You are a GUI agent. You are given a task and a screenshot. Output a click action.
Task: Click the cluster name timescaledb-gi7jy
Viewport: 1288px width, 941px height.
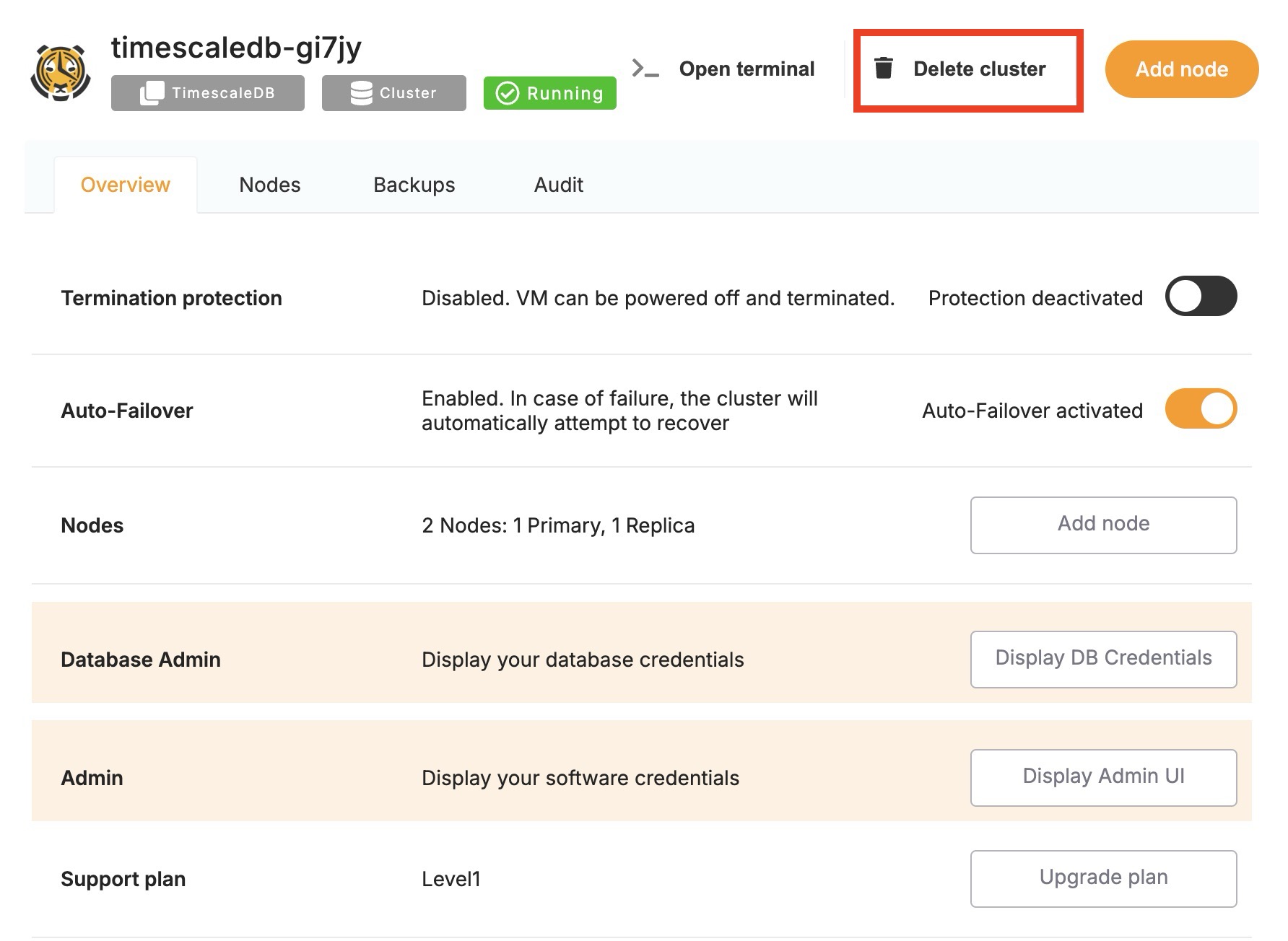tap(236, 48)
